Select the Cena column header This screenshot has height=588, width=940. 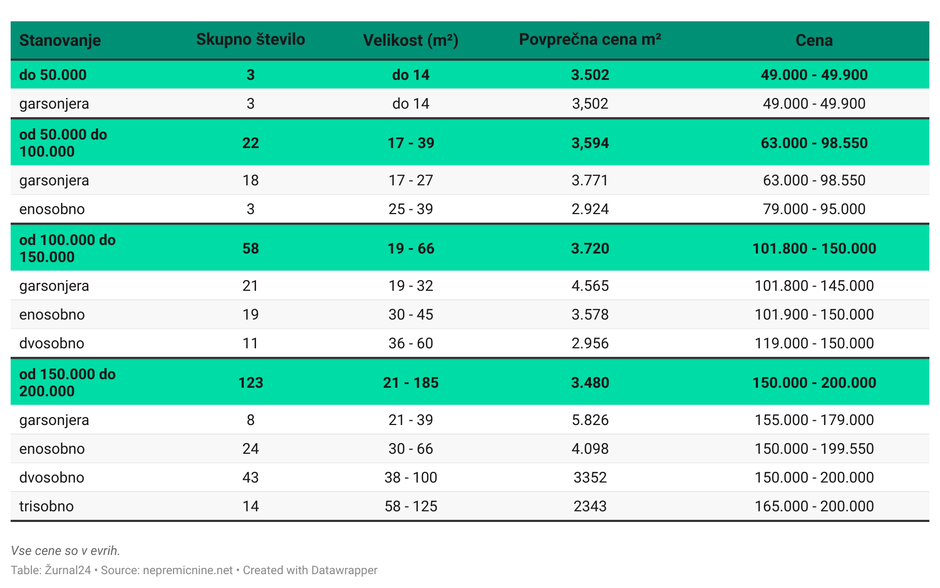click(x=814, y=41)
